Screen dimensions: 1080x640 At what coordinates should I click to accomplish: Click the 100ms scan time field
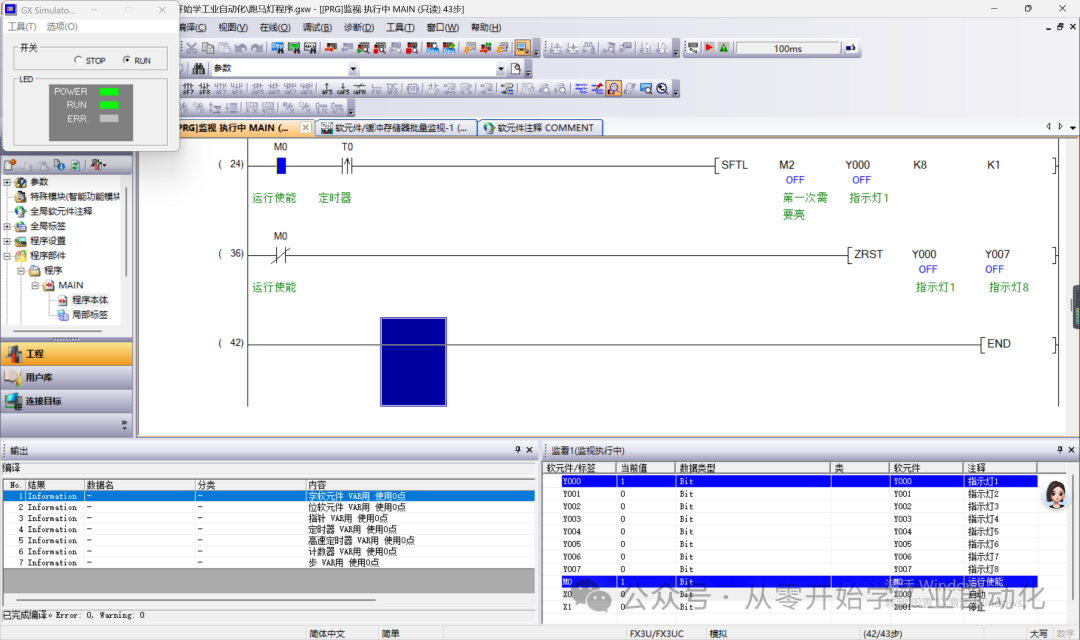coord(788,48)
